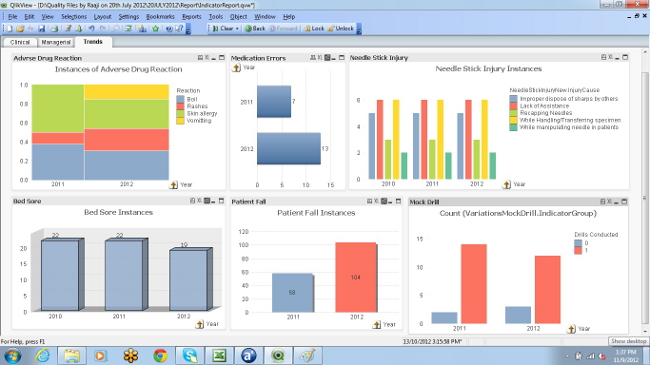This screenshot has height=365, width=650.
Task: Open the Quick Chart wizard icon
Action: point(142,29)
